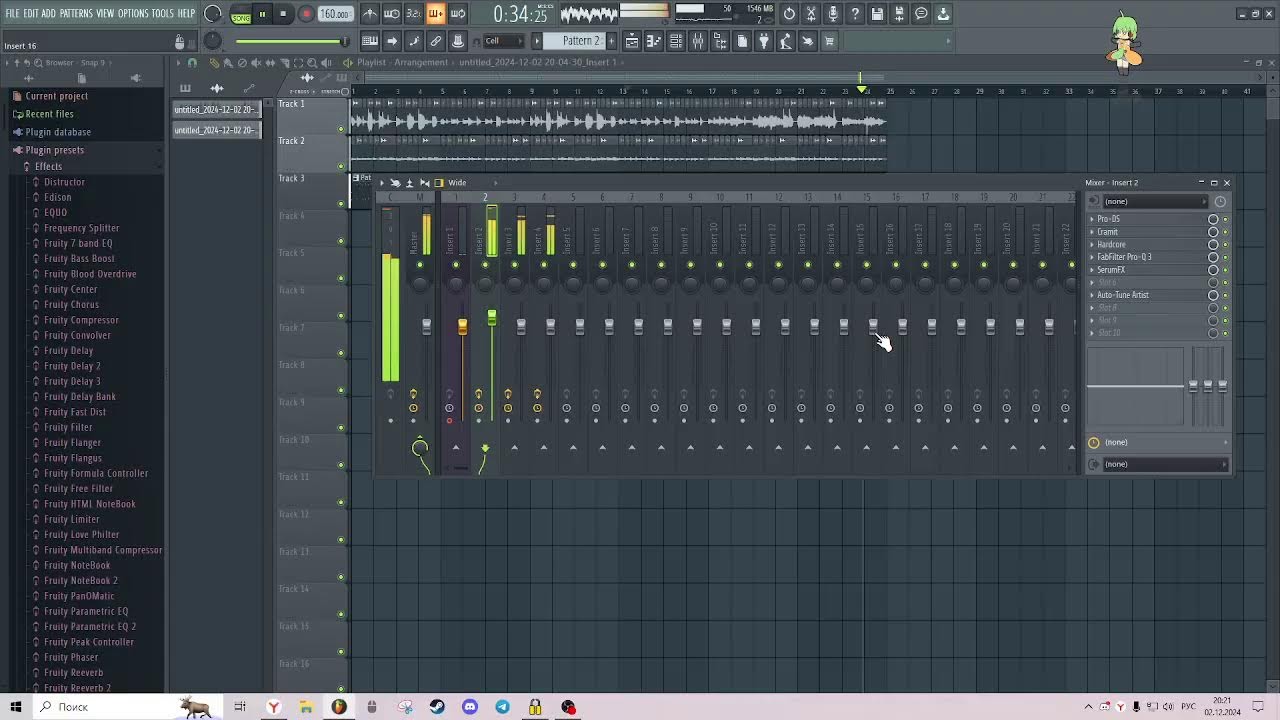Toggle the metronome icon in top toolbar
Image resolution: width=1280 pixels, height=720 pixels.
(x=370, y=14)
